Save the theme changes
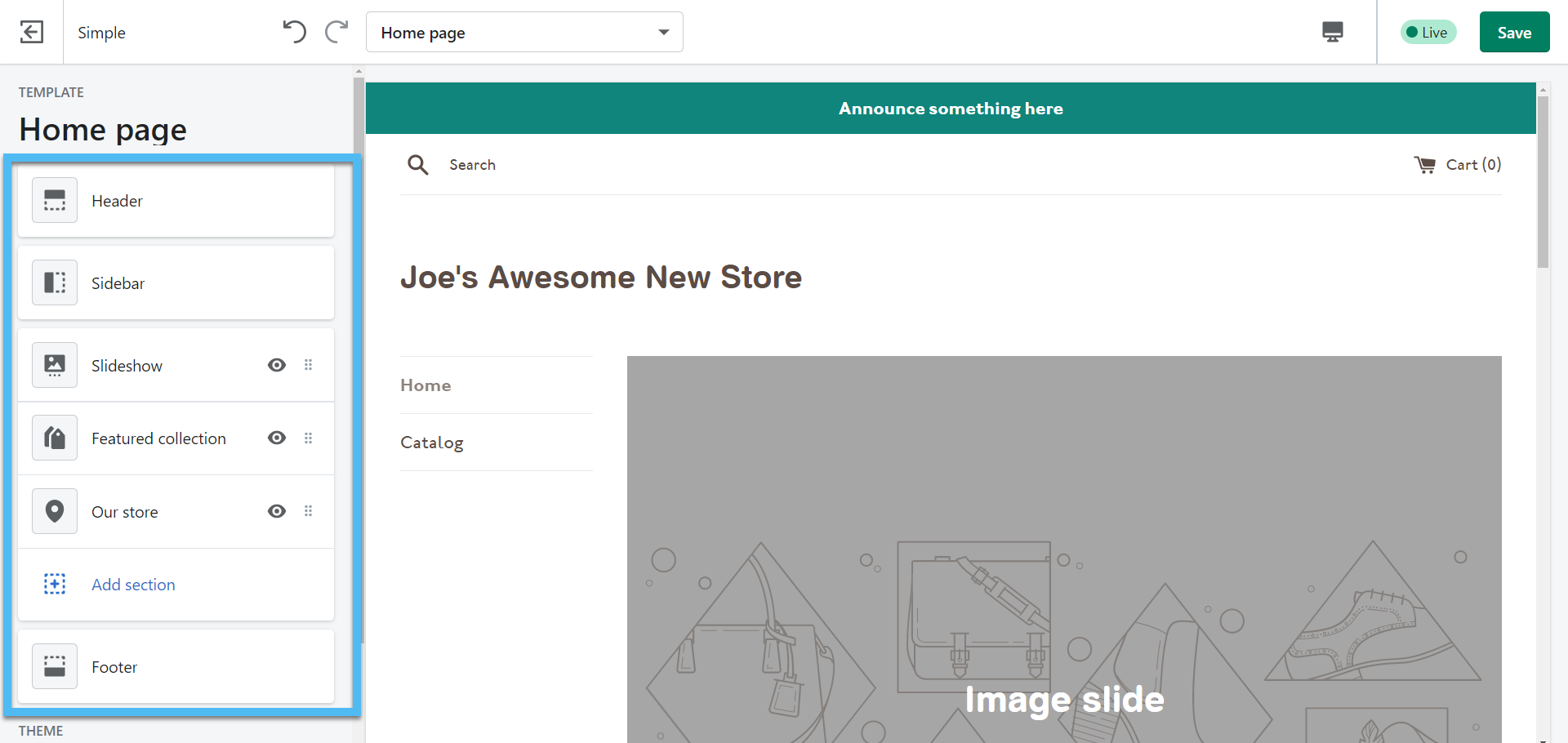This screenshot has height=743, width=1568. tap(1514, 33)
